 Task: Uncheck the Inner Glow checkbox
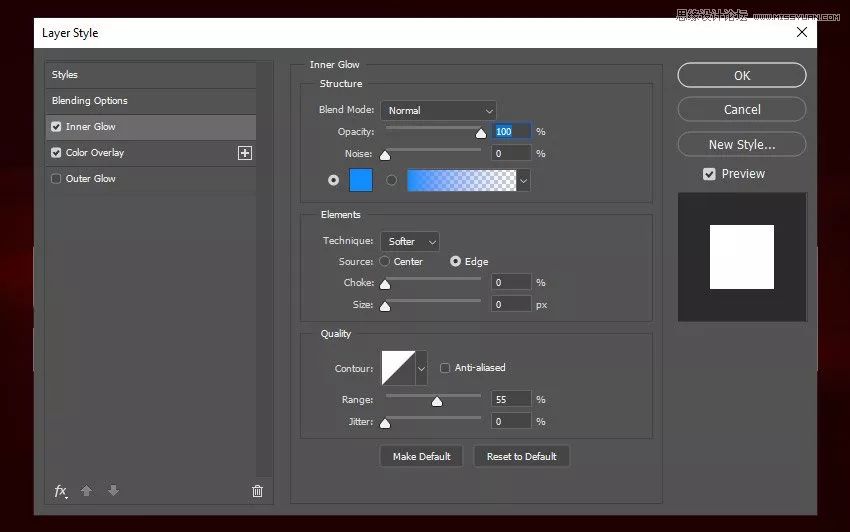click(56, 127)
